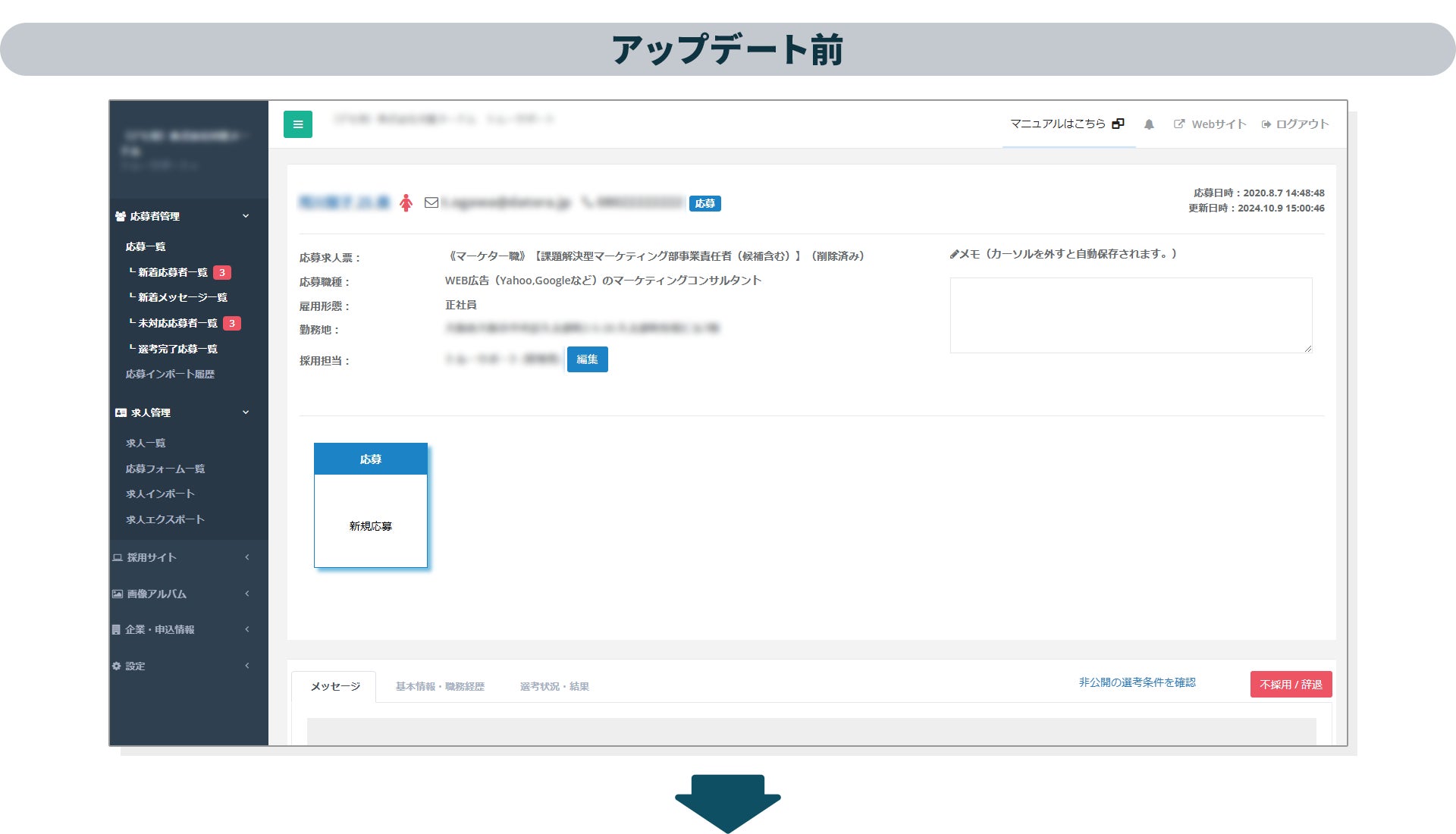This screenshot has height=834, width=1456.
Task: Open 新着応募者一覧 in the sidebar
Action: 173,272
